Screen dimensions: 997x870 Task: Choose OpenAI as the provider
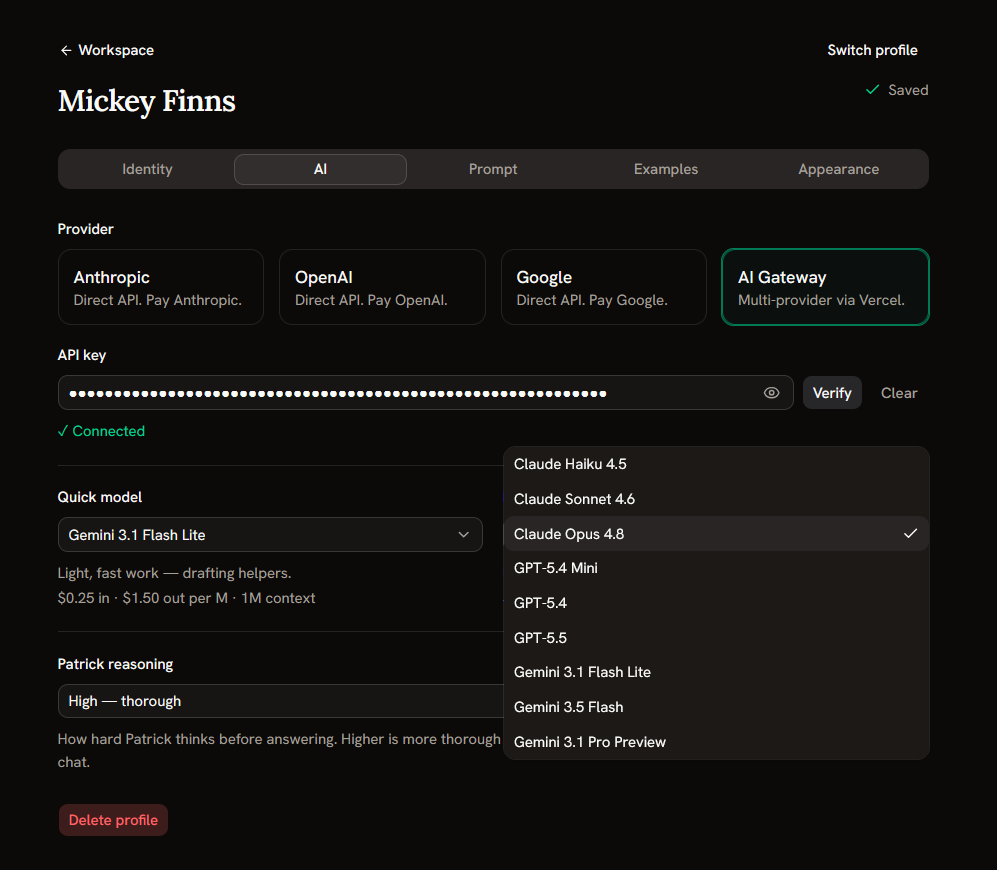382,287
